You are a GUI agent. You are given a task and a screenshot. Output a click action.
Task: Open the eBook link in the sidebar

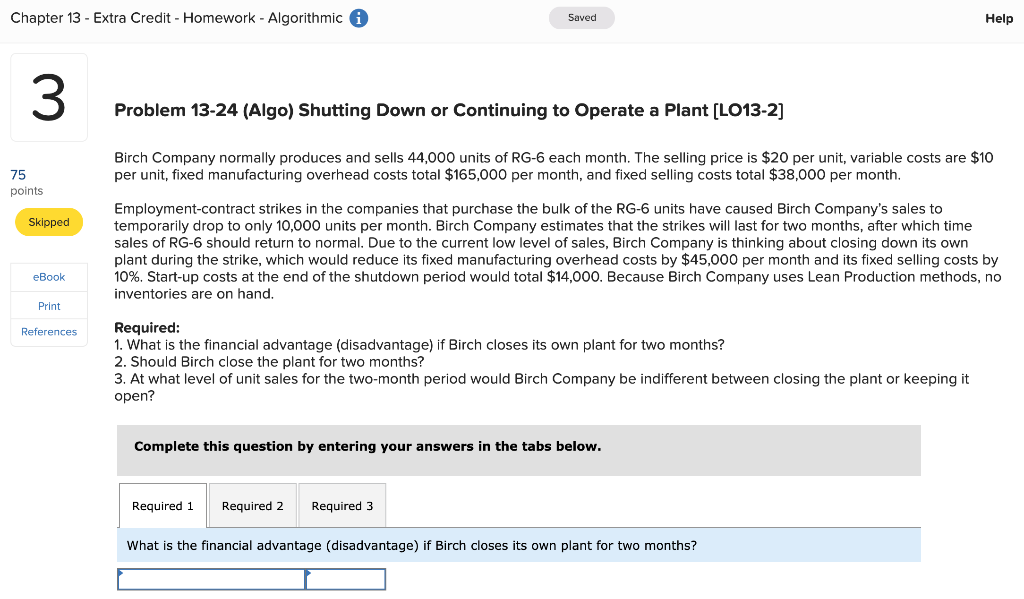[x=48, y=277]
